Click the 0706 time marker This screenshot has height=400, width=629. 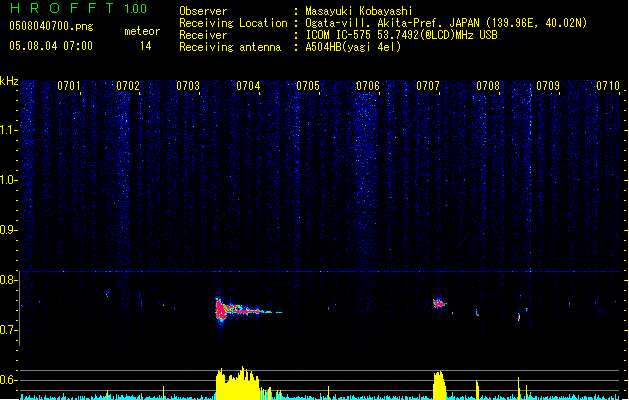tap(368, 86)
